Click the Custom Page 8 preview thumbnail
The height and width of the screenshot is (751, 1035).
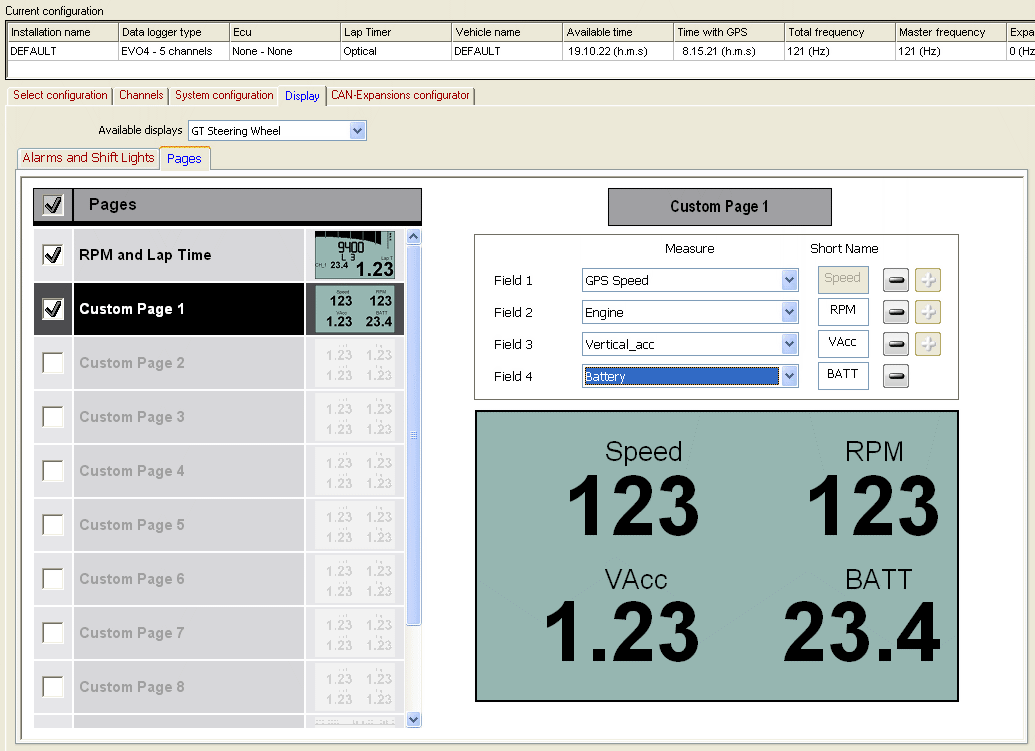(x=355, y=687)
